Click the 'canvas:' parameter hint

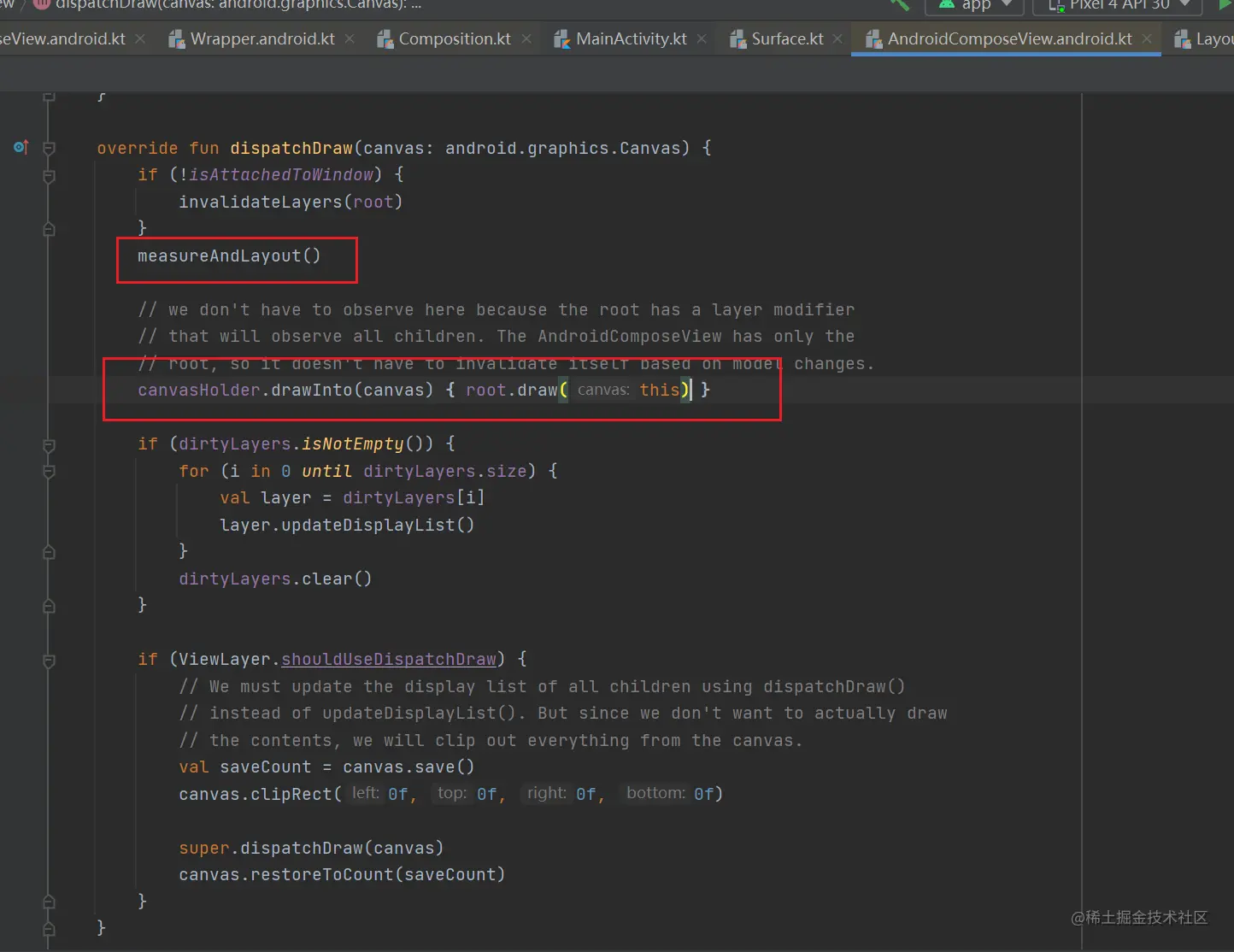[603, 390]
